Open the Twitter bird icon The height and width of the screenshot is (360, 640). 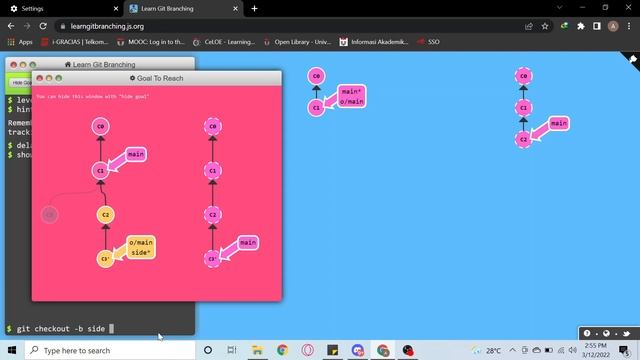(x=627, y=333)
